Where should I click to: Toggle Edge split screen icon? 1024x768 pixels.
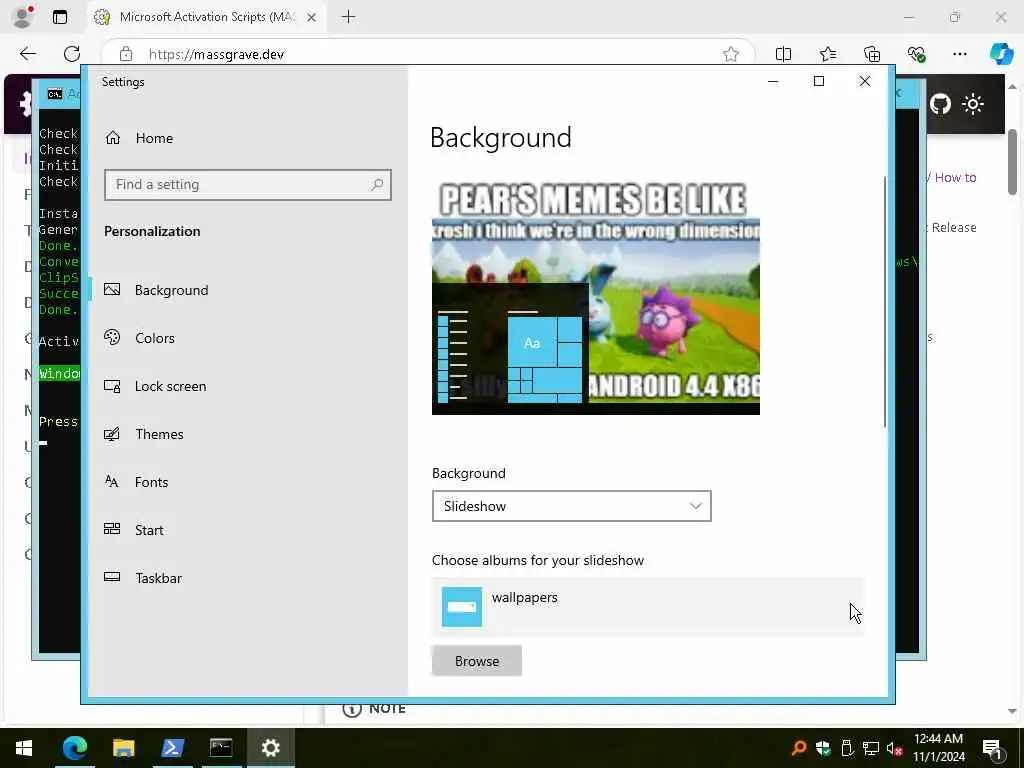coord(783,54)
